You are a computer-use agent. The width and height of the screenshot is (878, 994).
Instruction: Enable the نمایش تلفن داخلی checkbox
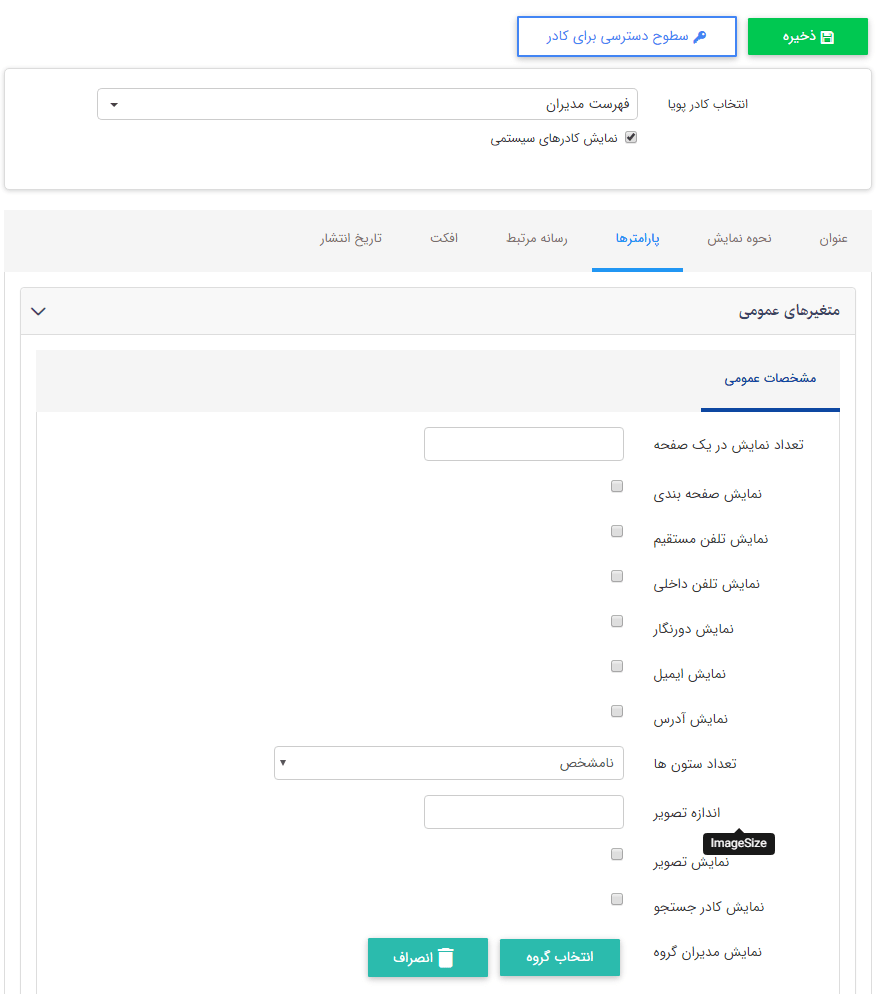pyautogui.click(x=617, y=575)
